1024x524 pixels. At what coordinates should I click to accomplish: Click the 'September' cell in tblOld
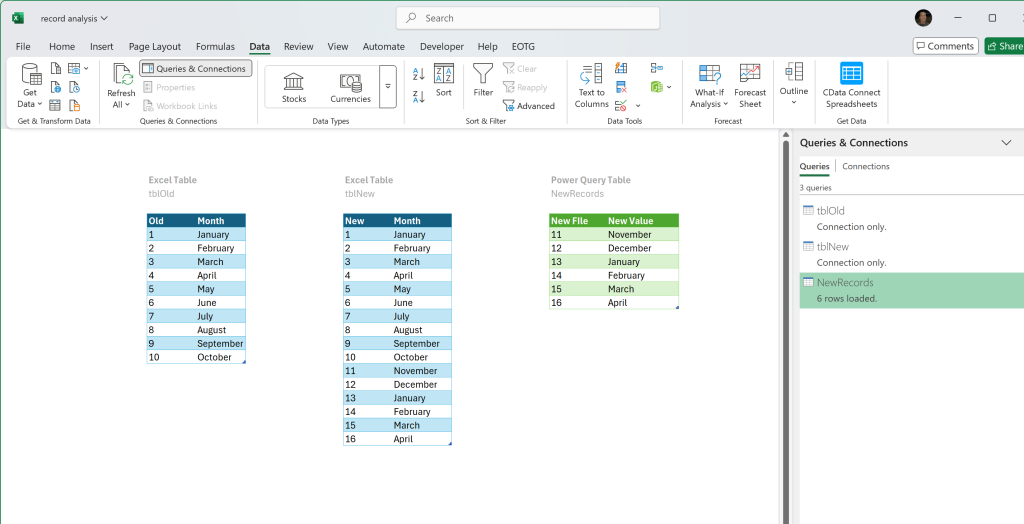(x=220, y=344)
